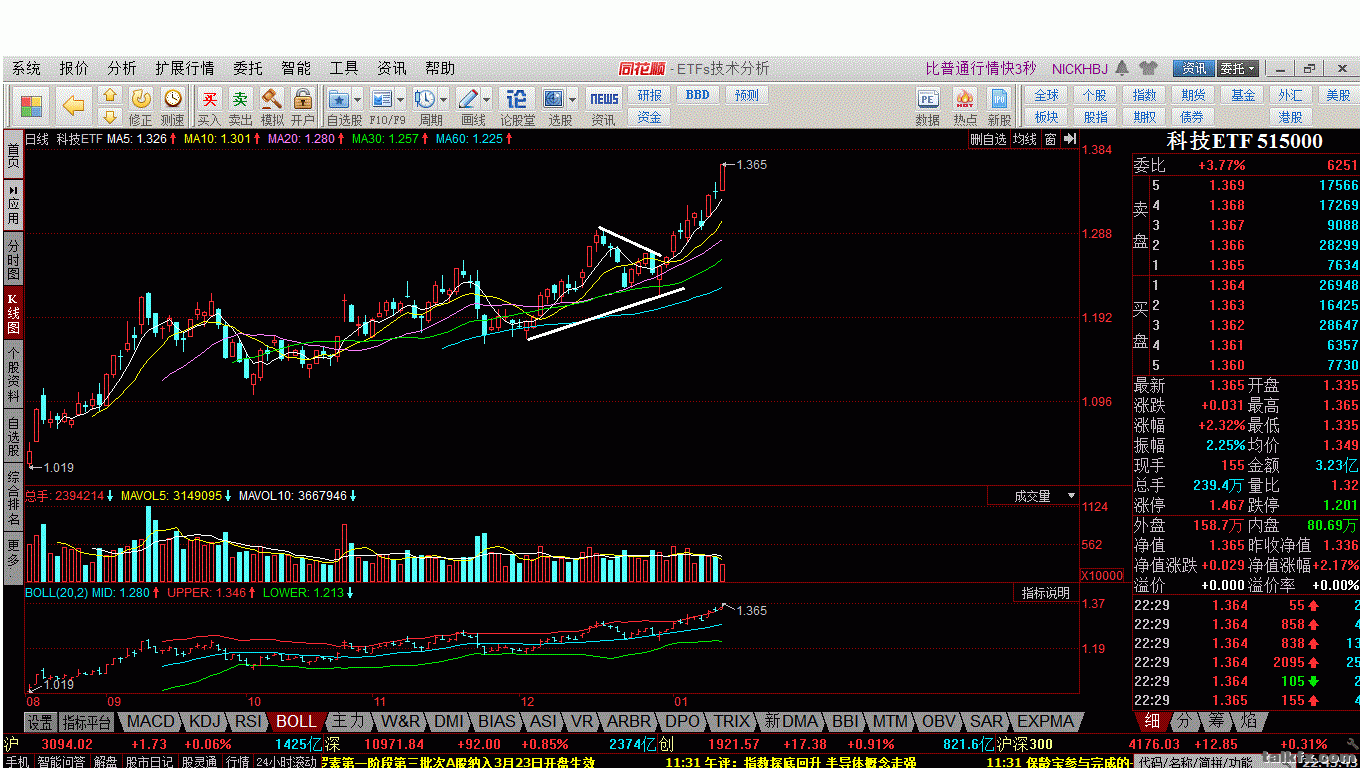
Task: Click the 期货 futures button
Action: click(x=1193, y=95)
